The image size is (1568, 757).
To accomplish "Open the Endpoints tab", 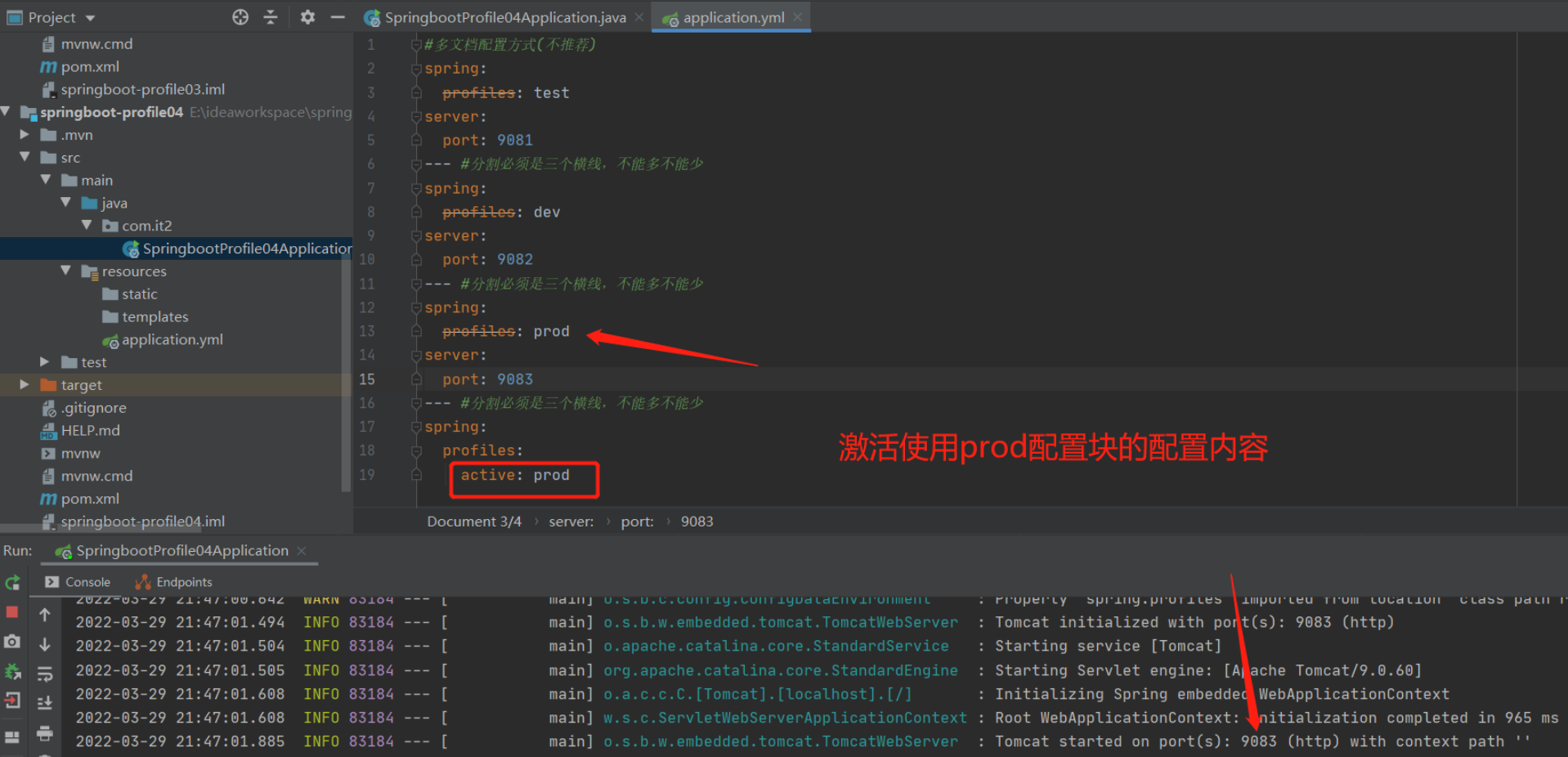I will click(173, 582).
